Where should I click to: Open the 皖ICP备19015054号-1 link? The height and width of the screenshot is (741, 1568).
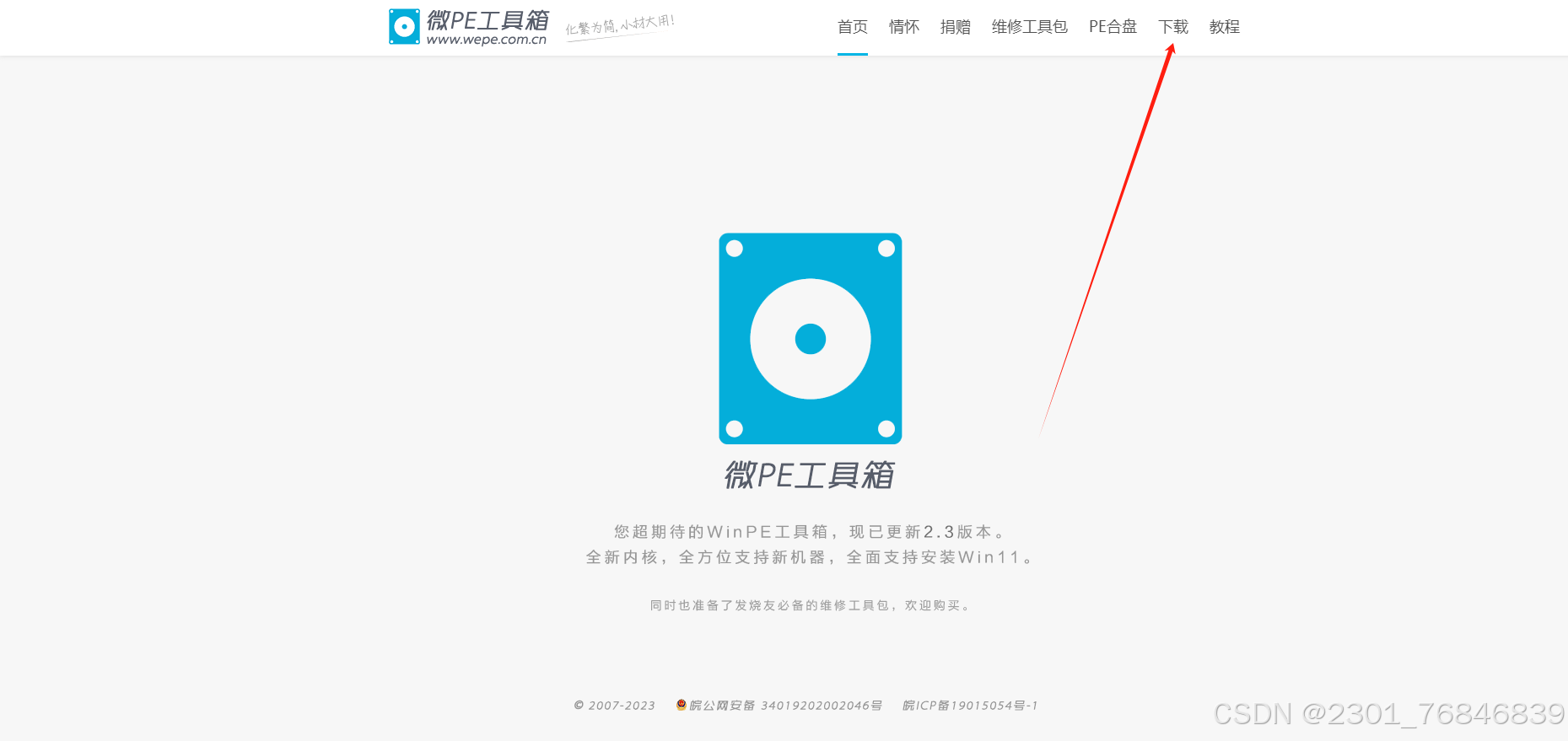[970, 706]
